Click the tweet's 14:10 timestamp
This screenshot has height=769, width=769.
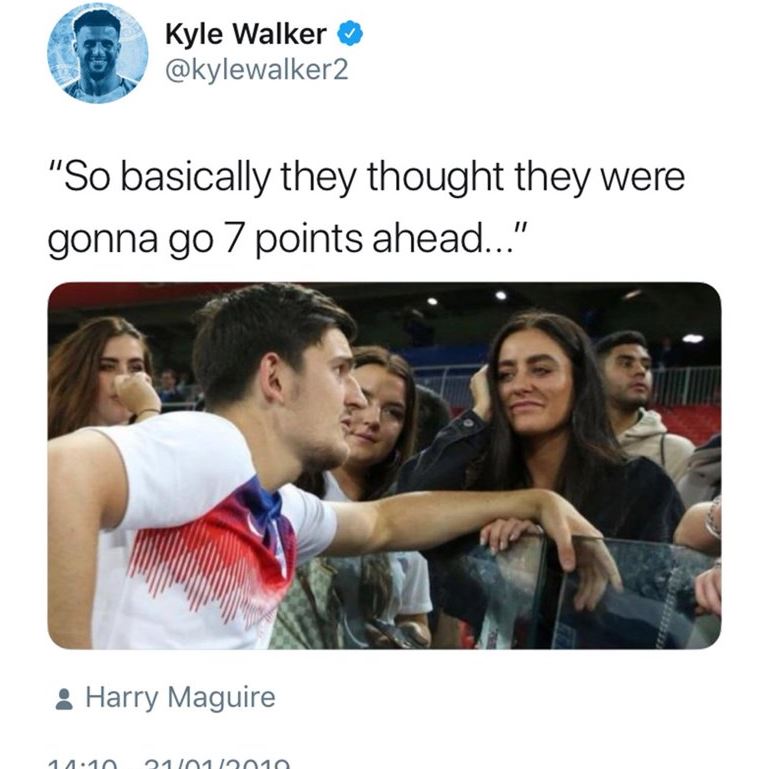tap(82, 764)
